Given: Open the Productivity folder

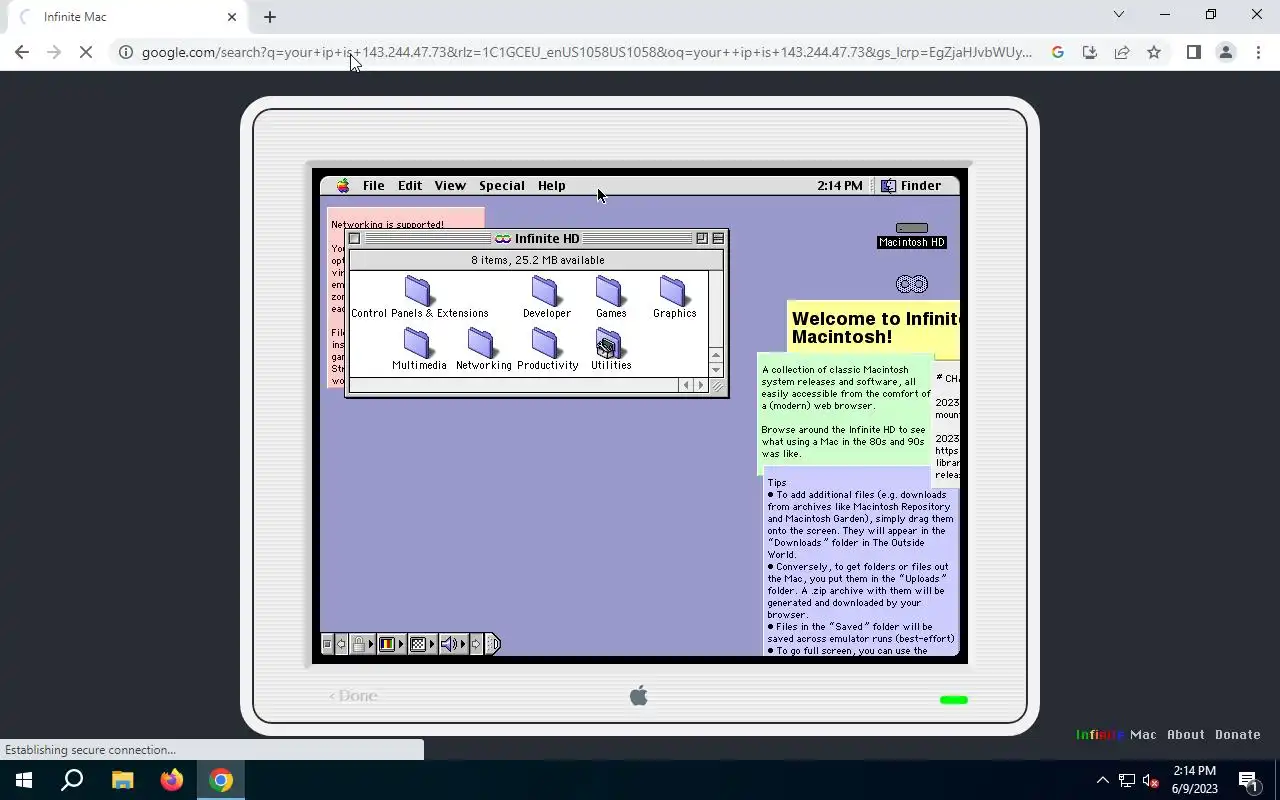Looking at the screenshot, I should (546, 349).
